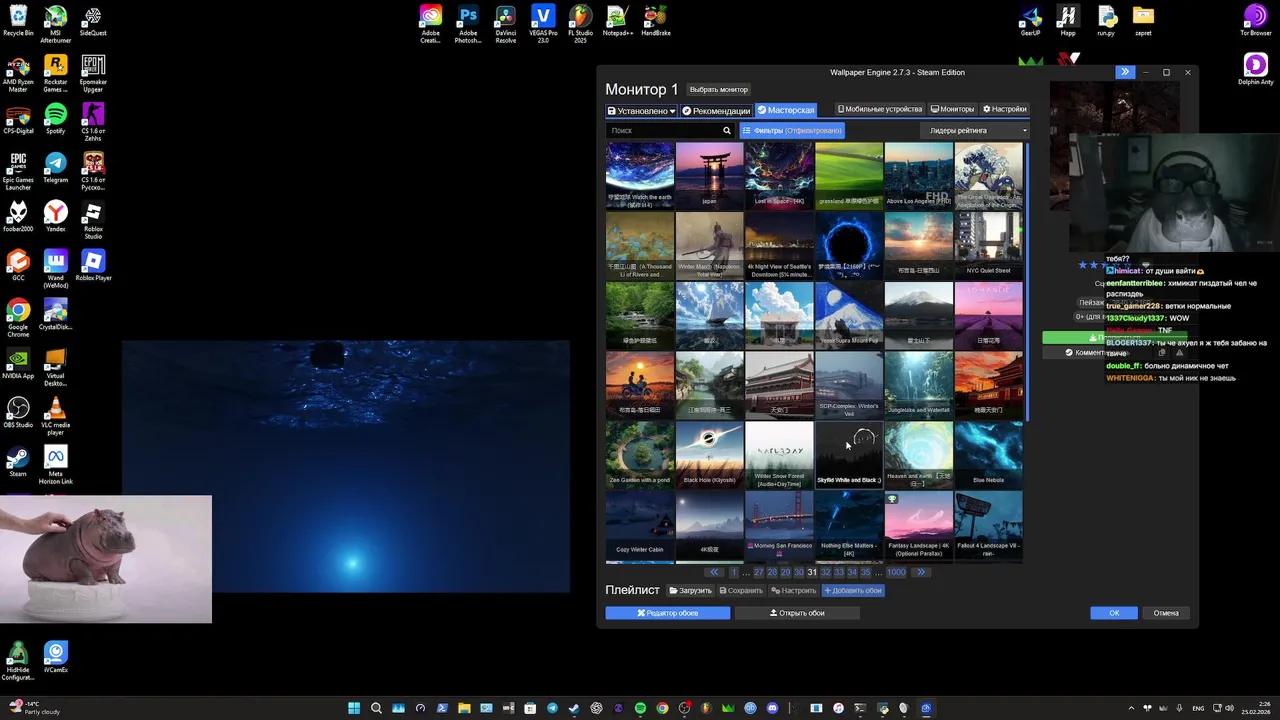Open HandBrake desktop icon
This screenshot has height=720, width=1280.
click(655, 22)
